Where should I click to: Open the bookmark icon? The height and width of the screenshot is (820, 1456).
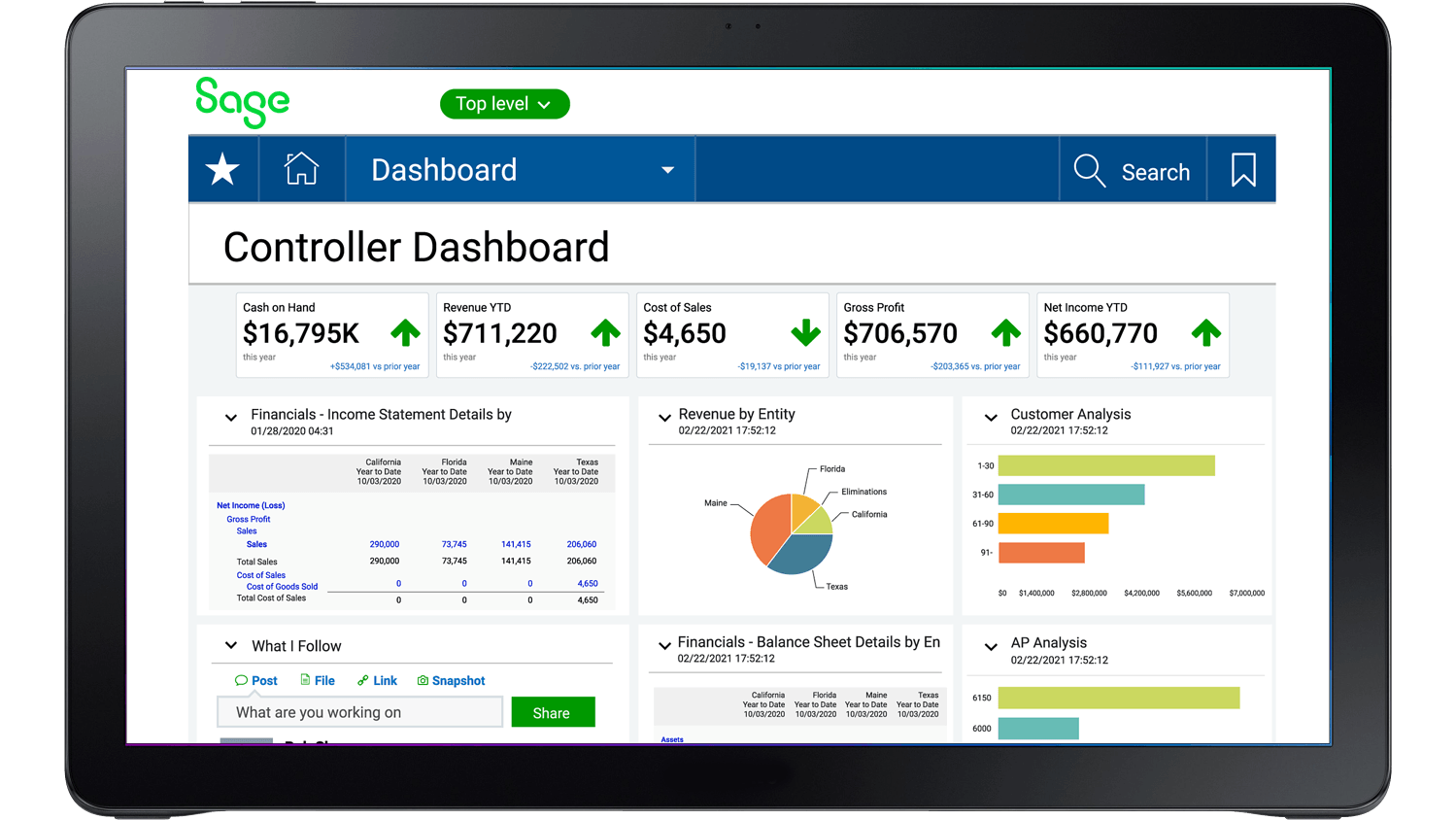[x=1243, y=170]
